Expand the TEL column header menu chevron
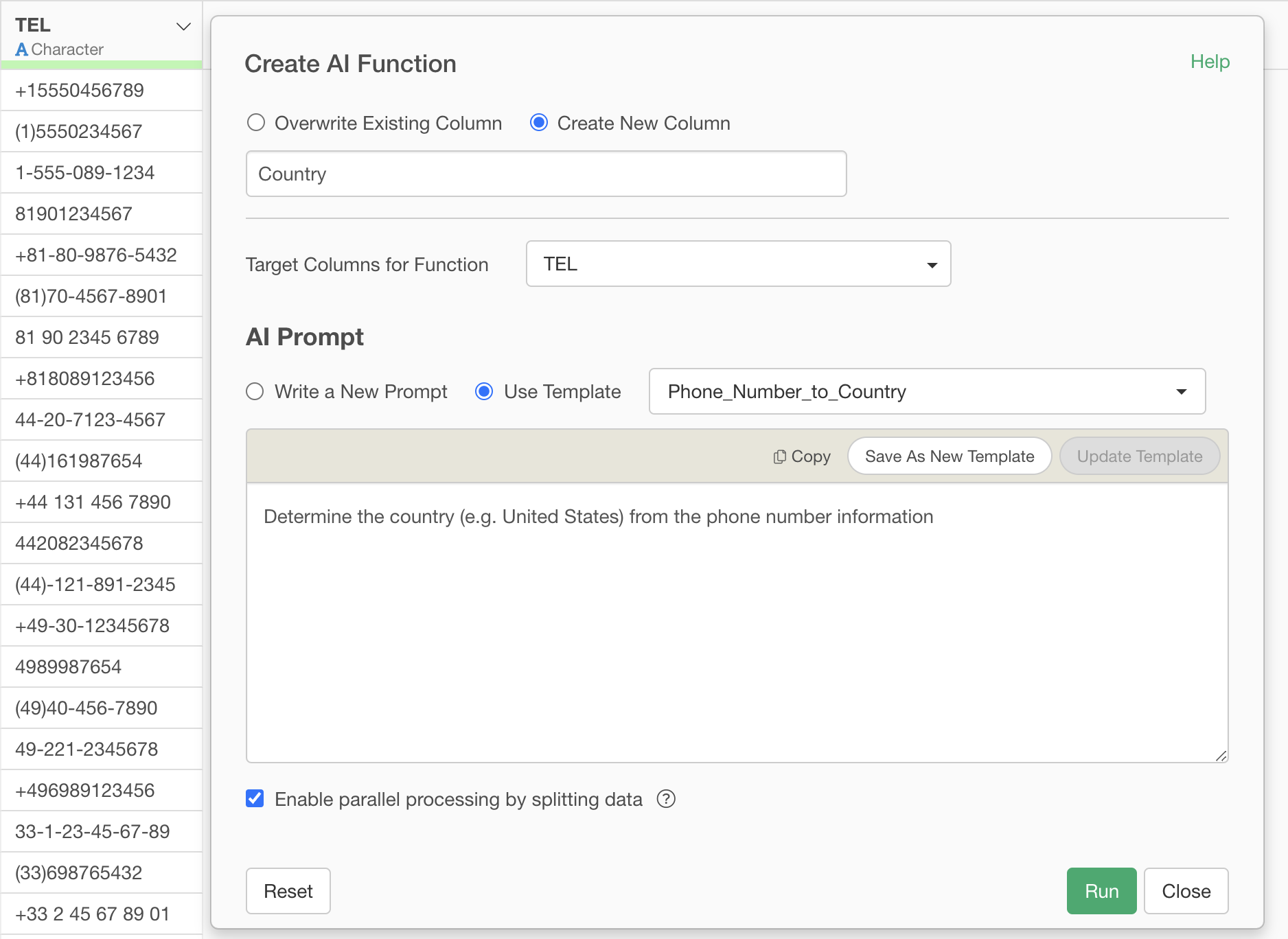This screenshot has height=939, width=1288. (x=183, y=27)
